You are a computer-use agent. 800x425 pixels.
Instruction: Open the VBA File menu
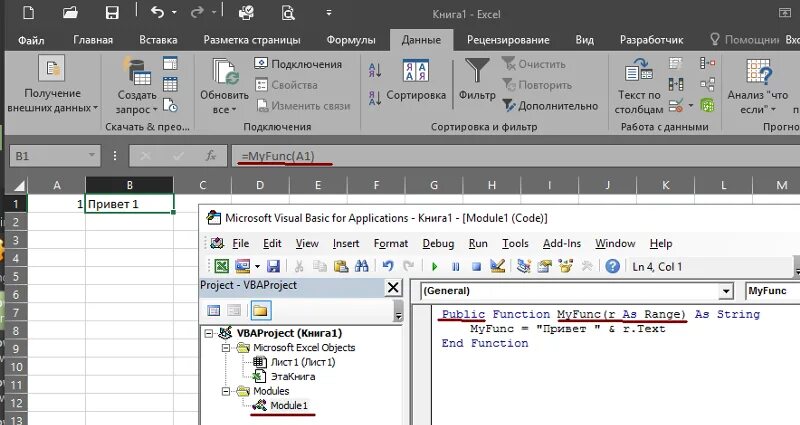[x=240, y=243]
